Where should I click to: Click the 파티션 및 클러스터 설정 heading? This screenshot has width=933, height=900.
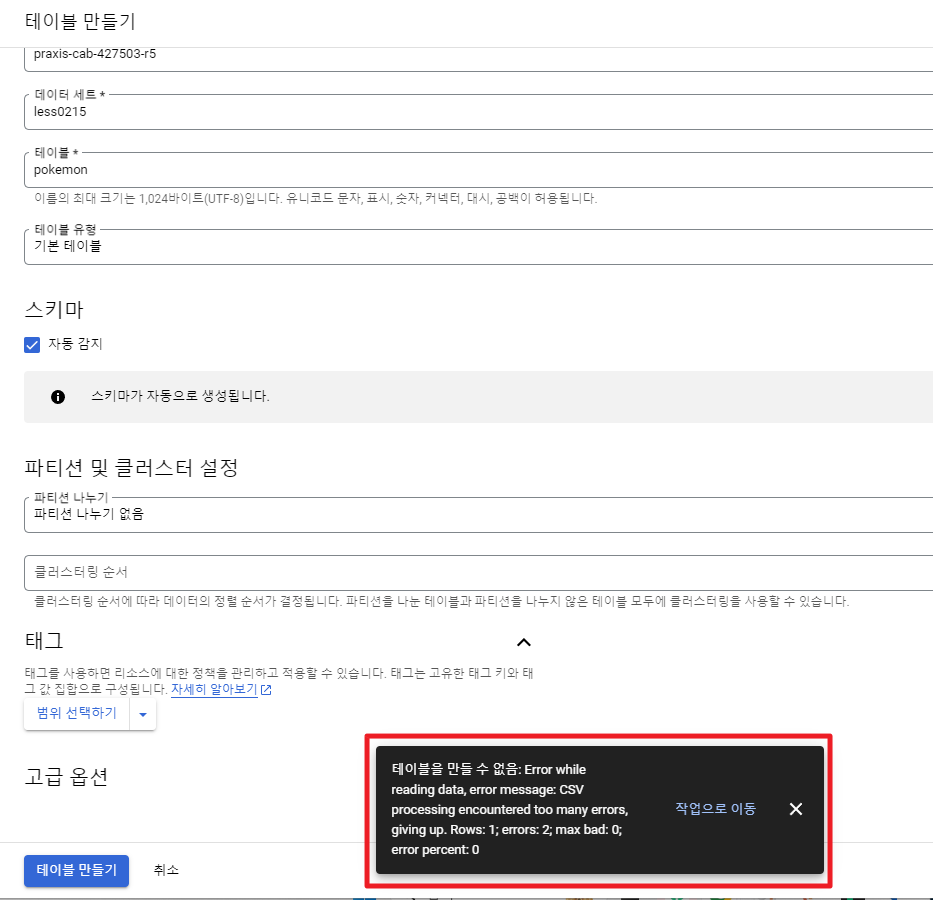pos(131,468)
